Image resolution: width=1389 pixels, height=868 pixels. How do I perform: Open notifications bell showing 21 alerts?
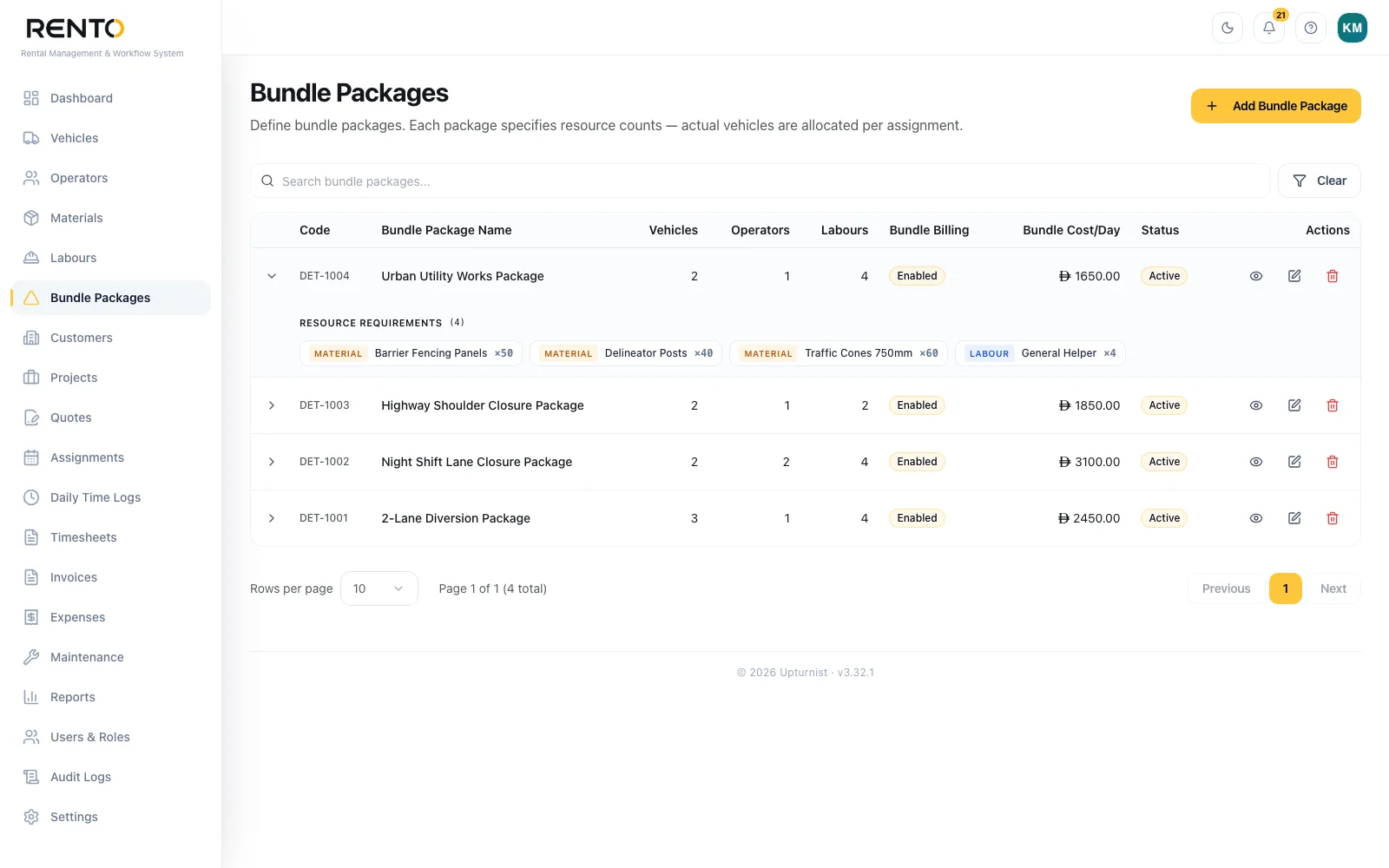[x=1269, y=28]
